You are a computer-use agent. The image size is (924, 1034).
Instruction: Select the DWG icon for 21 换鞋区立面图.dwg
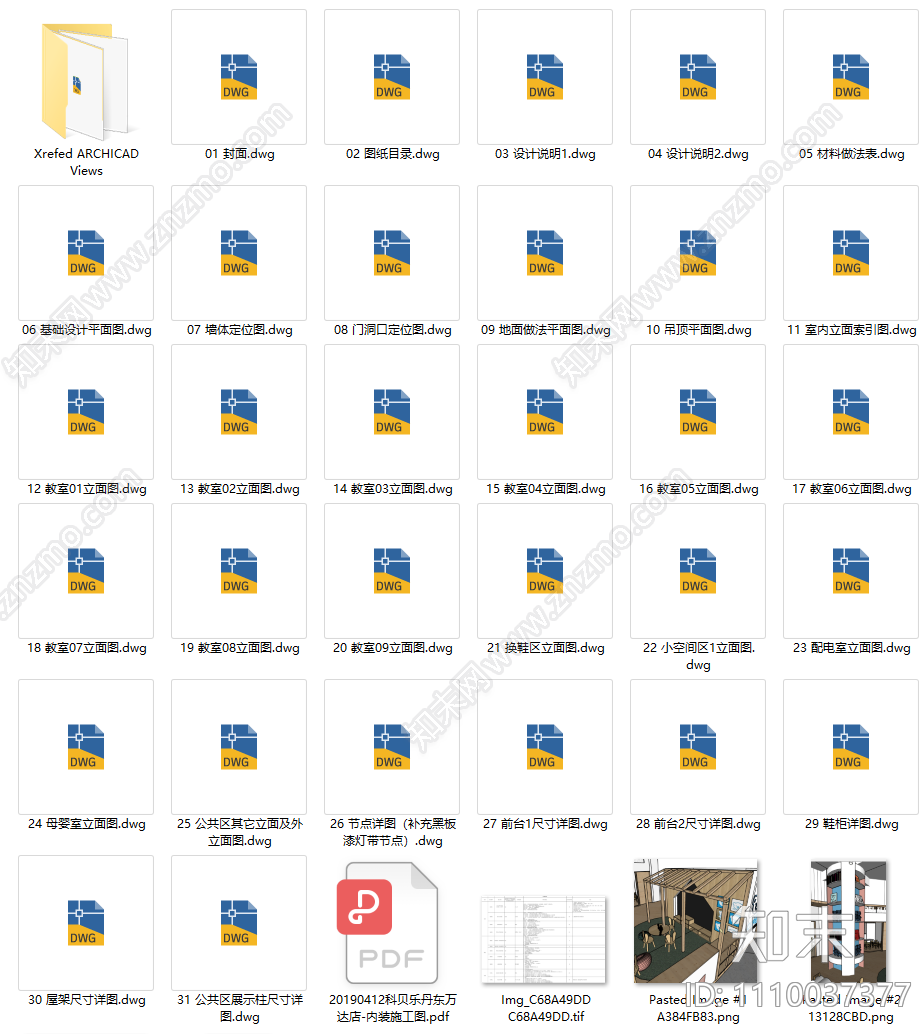(545, 571)
